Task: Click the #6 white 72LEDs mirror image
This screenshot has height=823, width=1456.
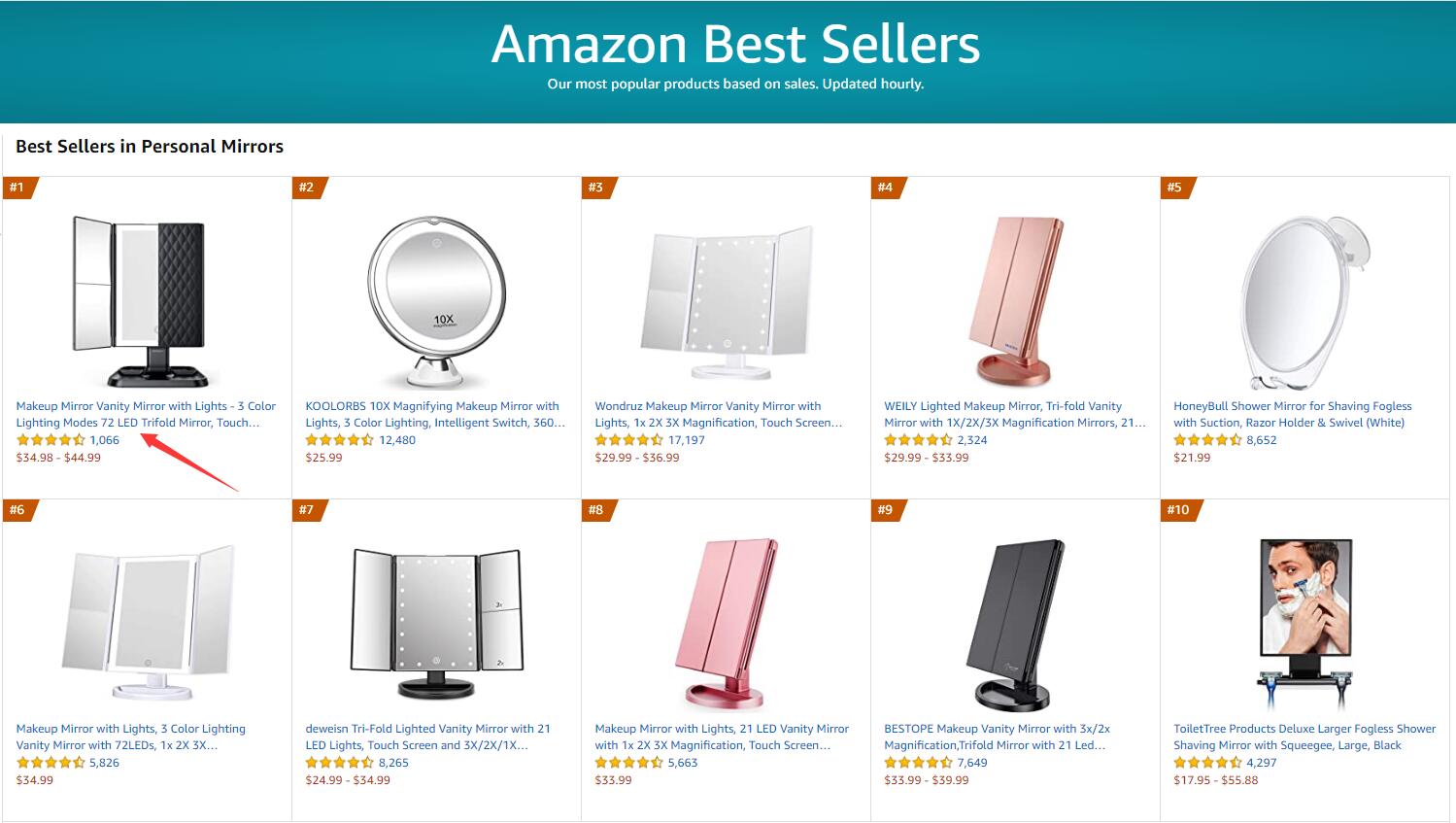Action: [148, 624]
